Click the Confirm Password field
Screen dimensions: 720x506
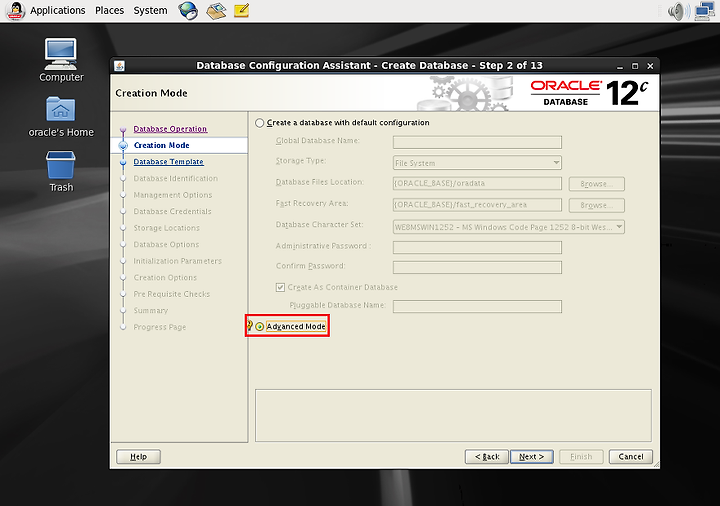(477, 267)
